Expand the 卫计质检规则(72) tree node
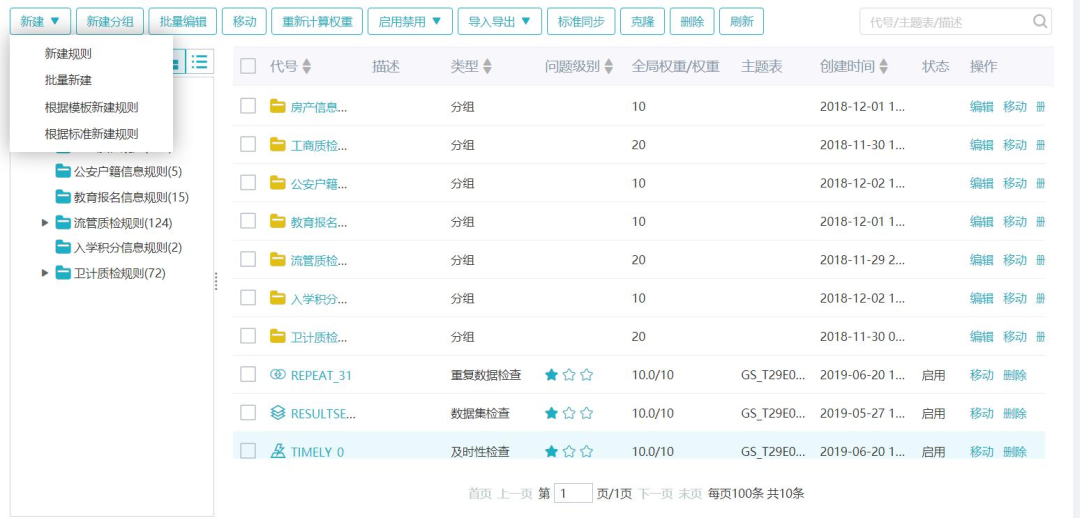This screenshot has width=1080, height=518. 44,273
